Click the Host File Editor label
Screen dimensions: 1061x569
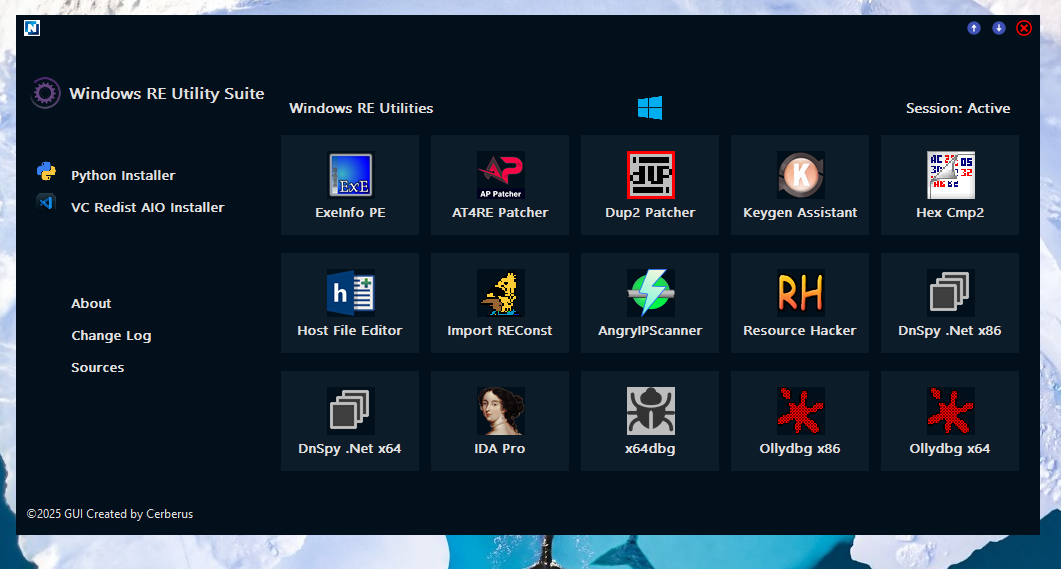coord(350,330)
